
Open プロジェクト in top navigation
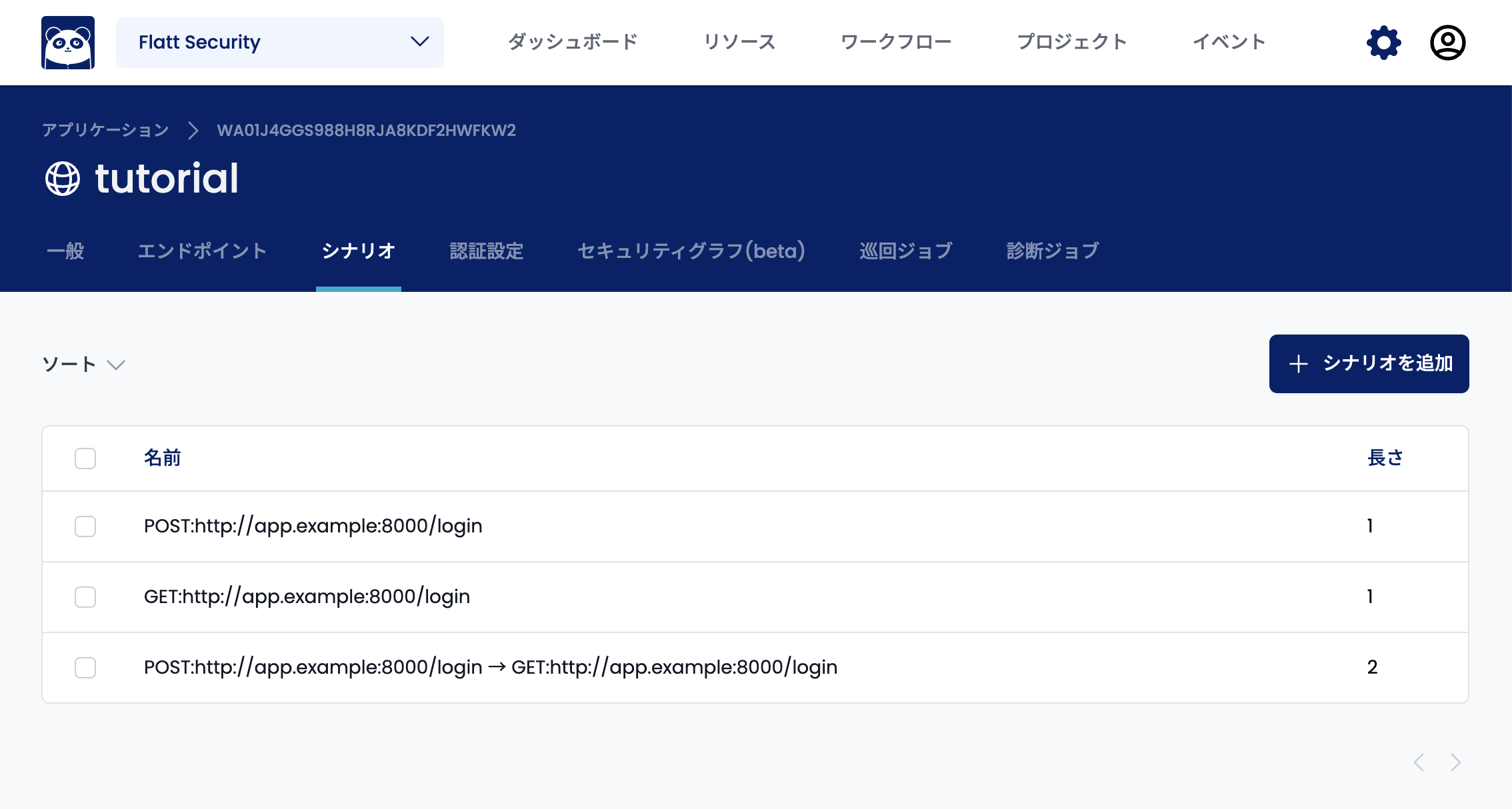(1072, 42)
